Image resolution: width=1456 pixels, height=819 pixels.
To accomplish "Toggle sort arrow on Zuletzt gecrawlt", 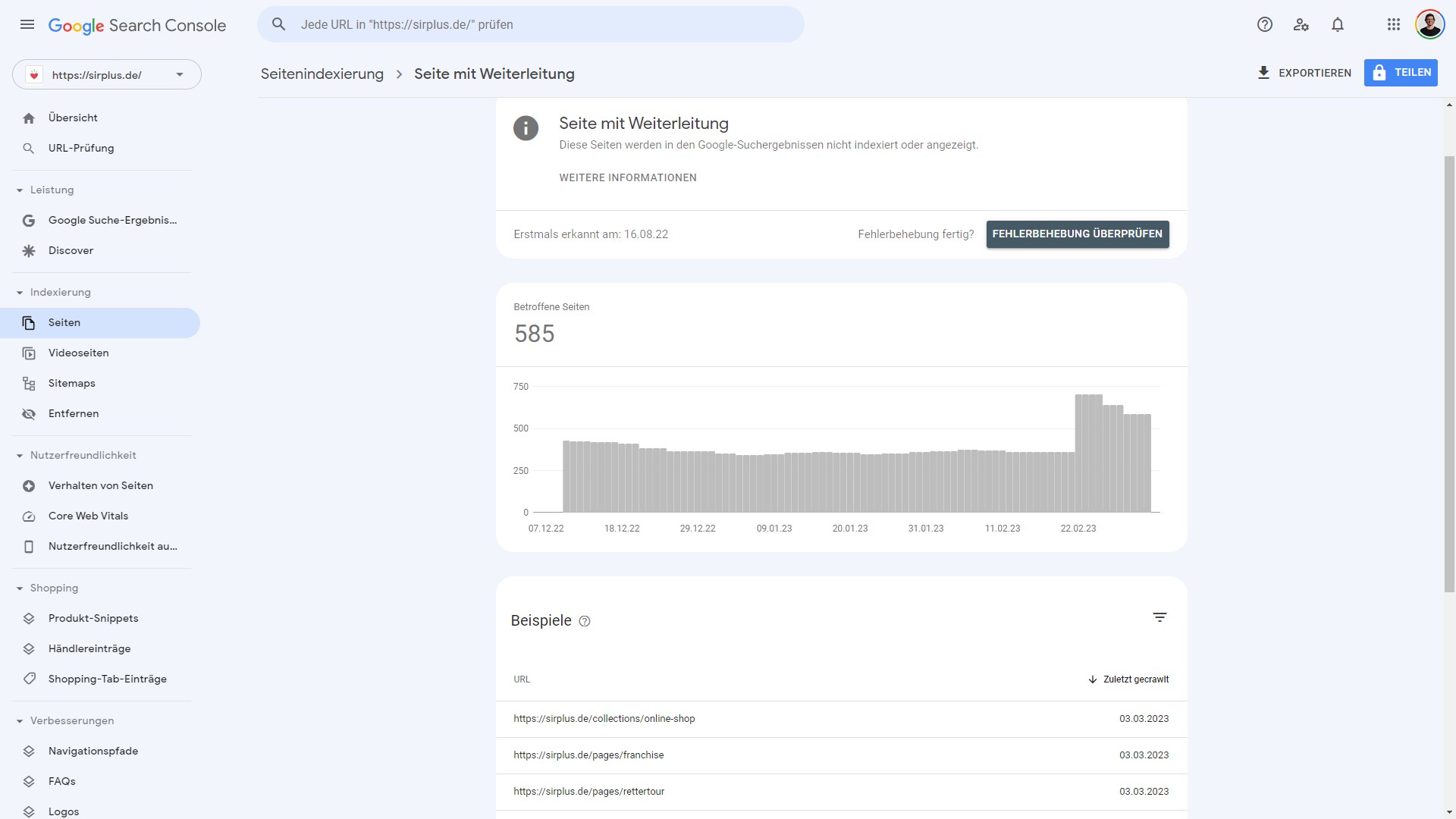I will [1092, 679].
